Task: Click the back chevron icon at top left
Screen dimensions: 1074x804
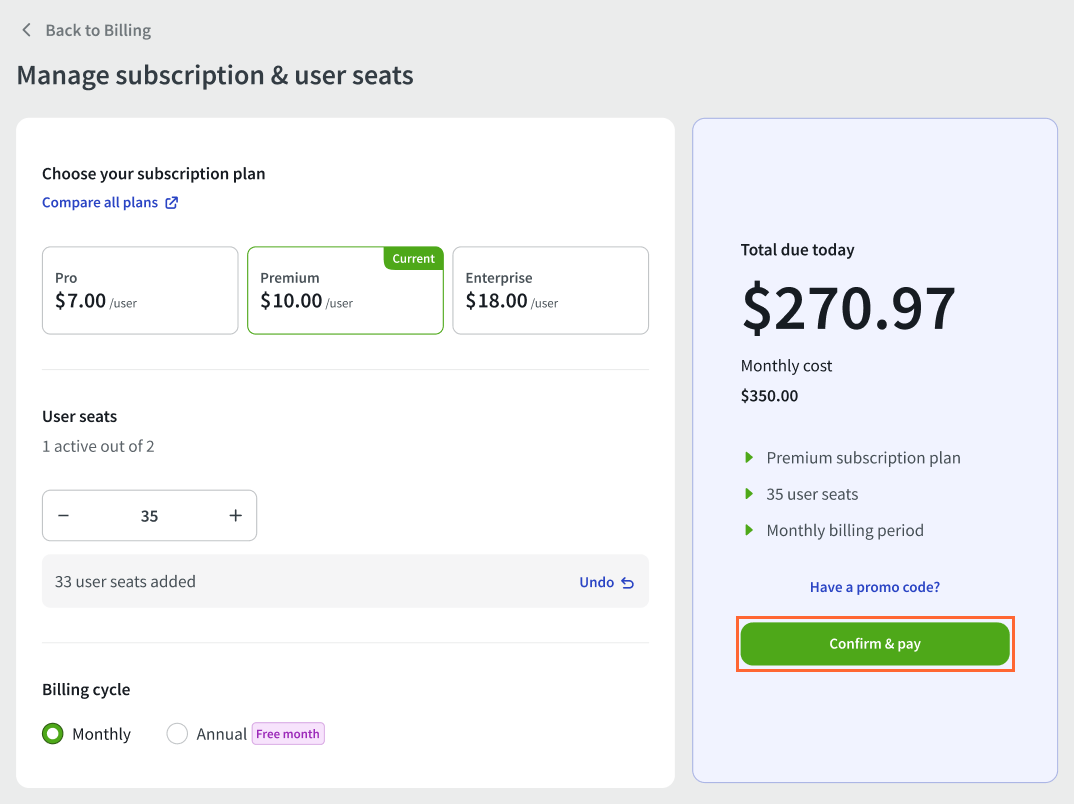Action: [x=26, y=30]
